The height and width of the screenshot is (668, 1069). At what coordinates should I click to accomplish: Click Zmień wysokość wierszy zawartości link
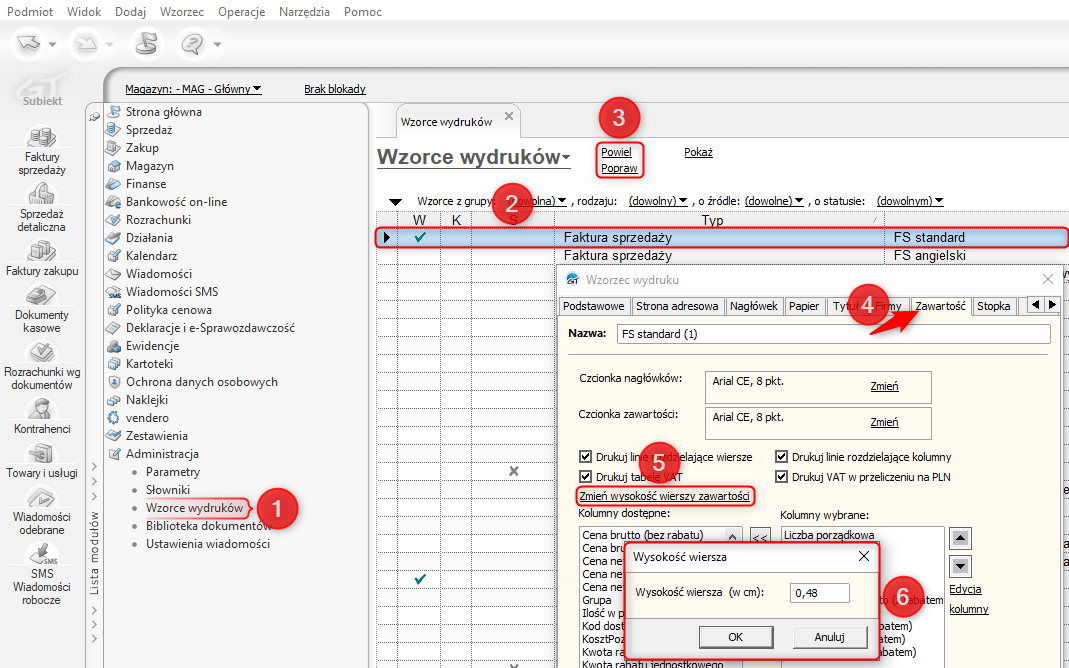[665, 496]
